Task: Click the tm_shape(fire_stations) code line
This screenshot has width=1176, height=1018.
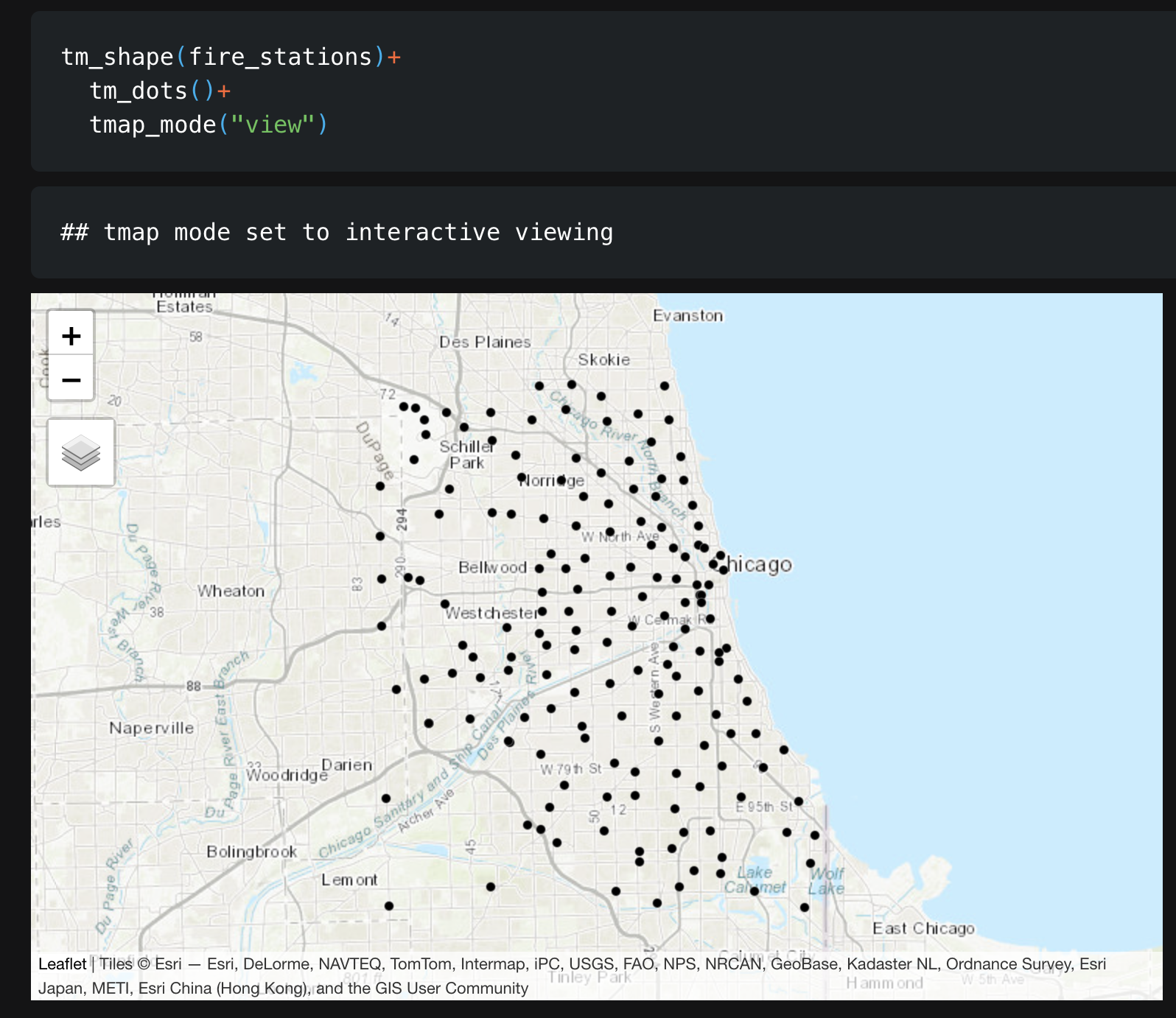Action: 231,57
